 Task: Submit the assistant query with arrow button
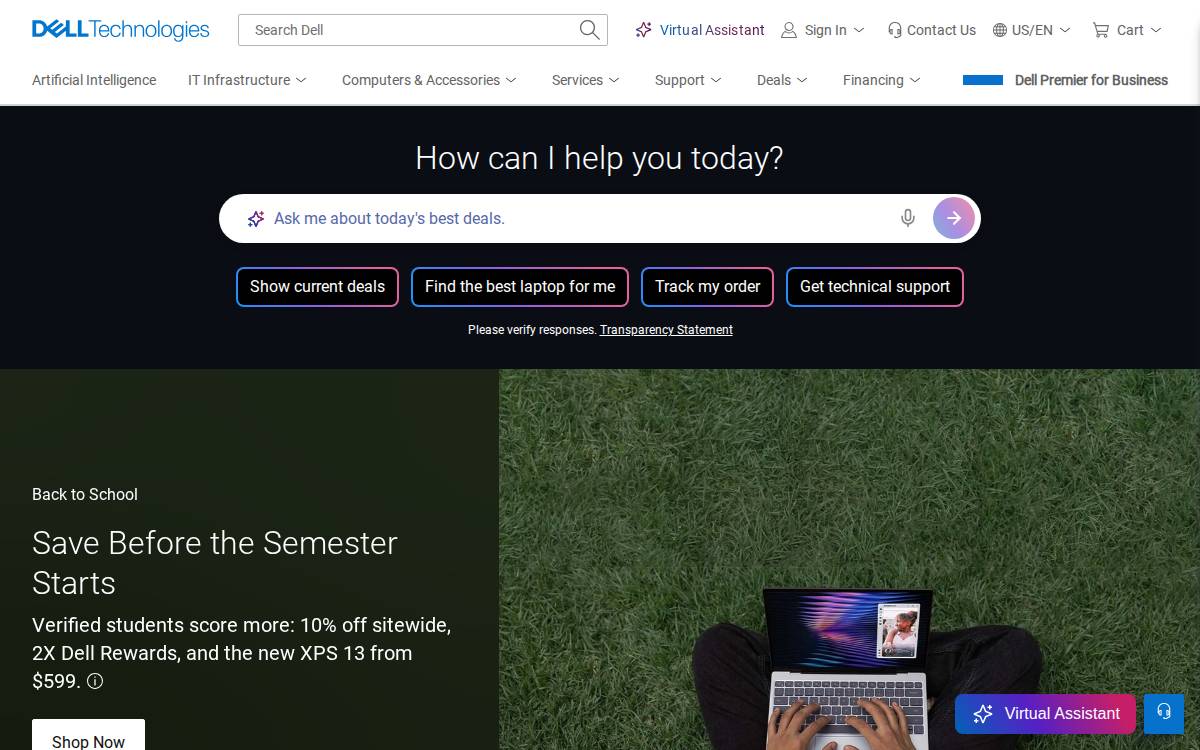tap(954, 218)
